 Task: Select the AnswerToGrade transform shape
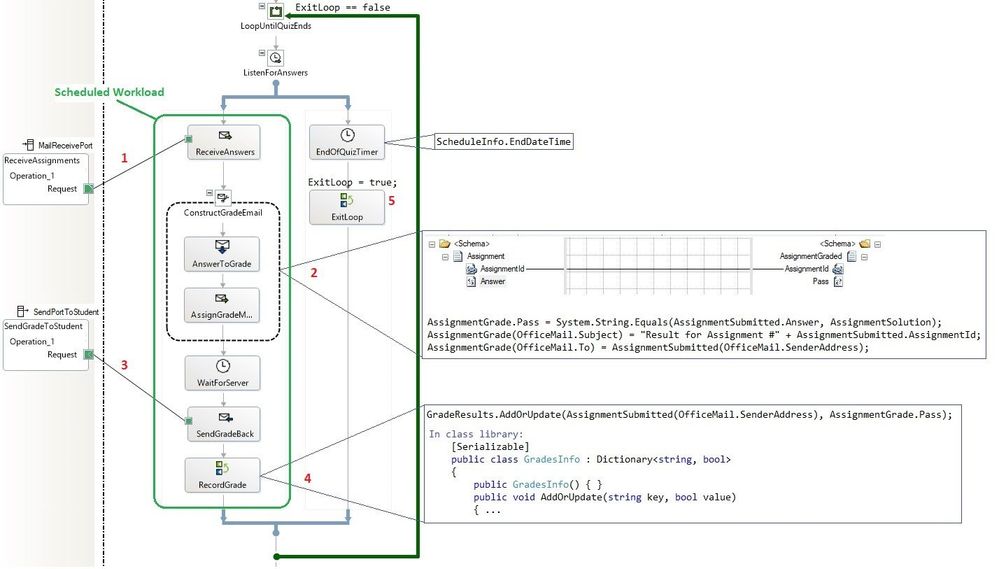coord(222,254)
